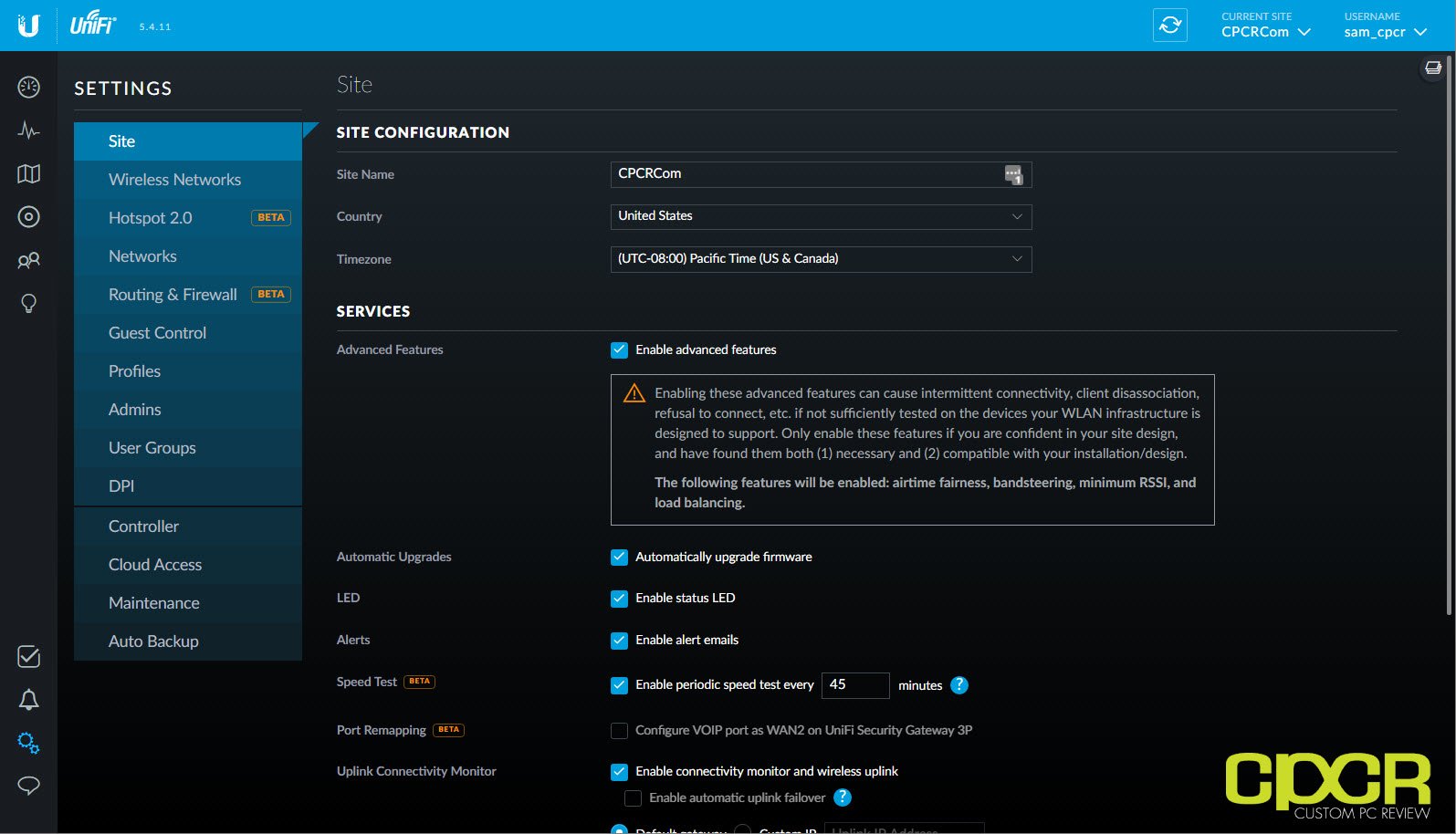Open the Country dropdown
The height and width of the screenshot is (834, 1456).
[821, 216]
